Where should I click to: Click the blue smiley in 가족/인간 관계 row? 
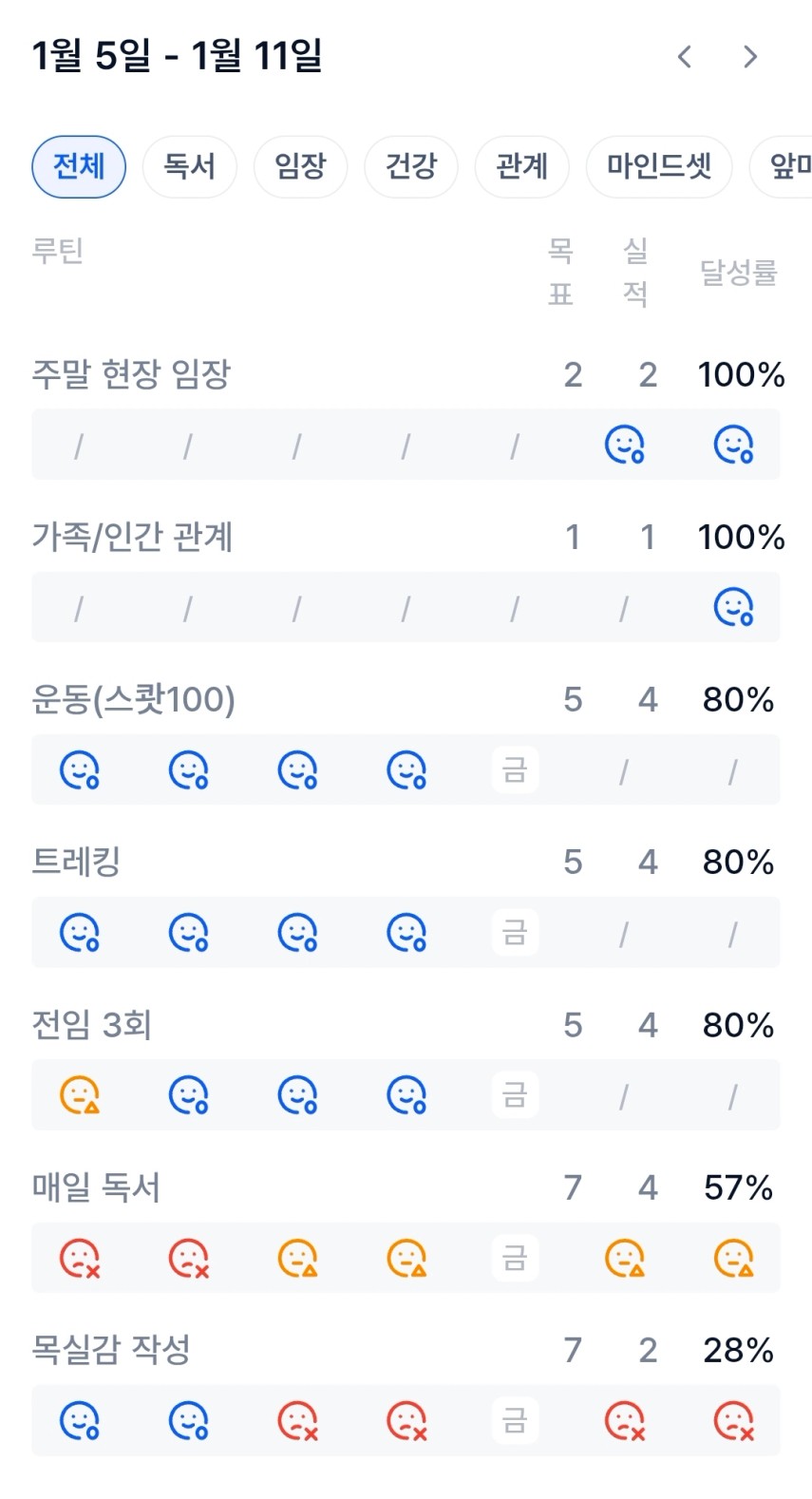click(733, 607)
